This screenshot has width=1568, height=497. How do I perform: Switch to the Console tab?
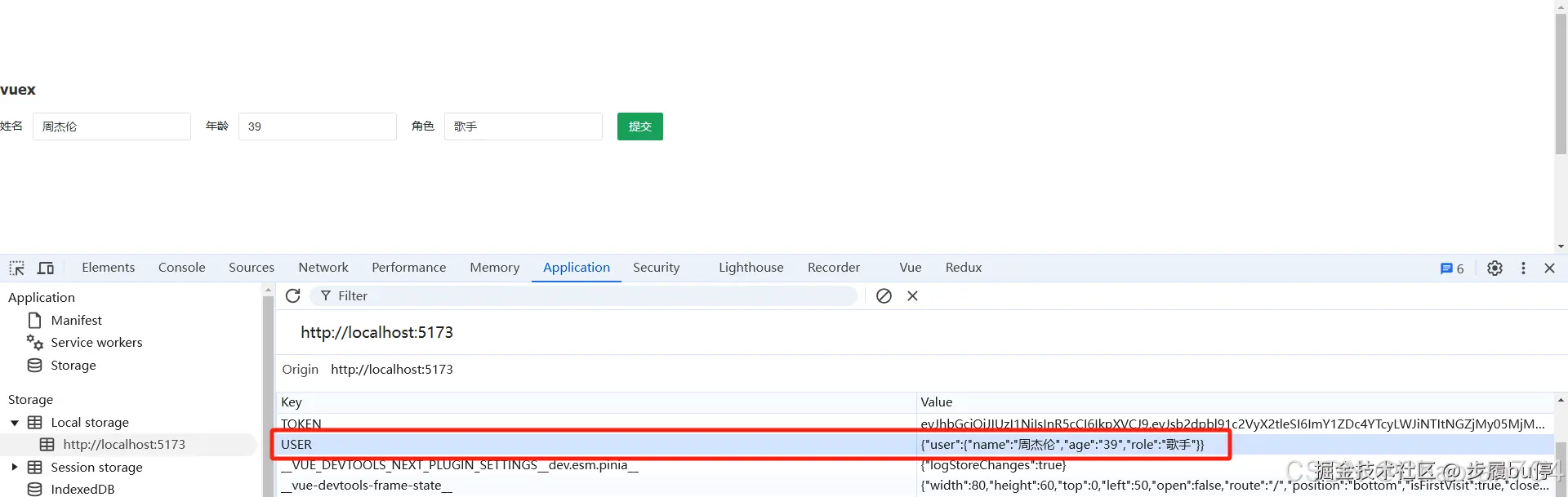click(181, 268)
